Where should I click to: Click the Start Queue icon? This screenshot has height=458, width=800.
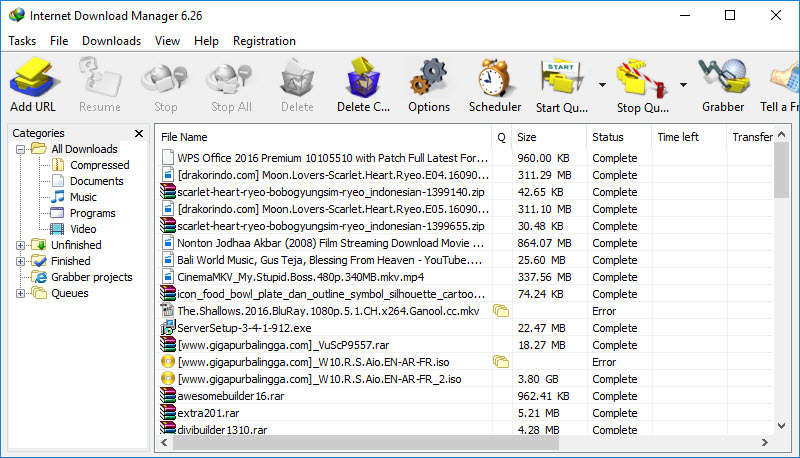[562, 78]
